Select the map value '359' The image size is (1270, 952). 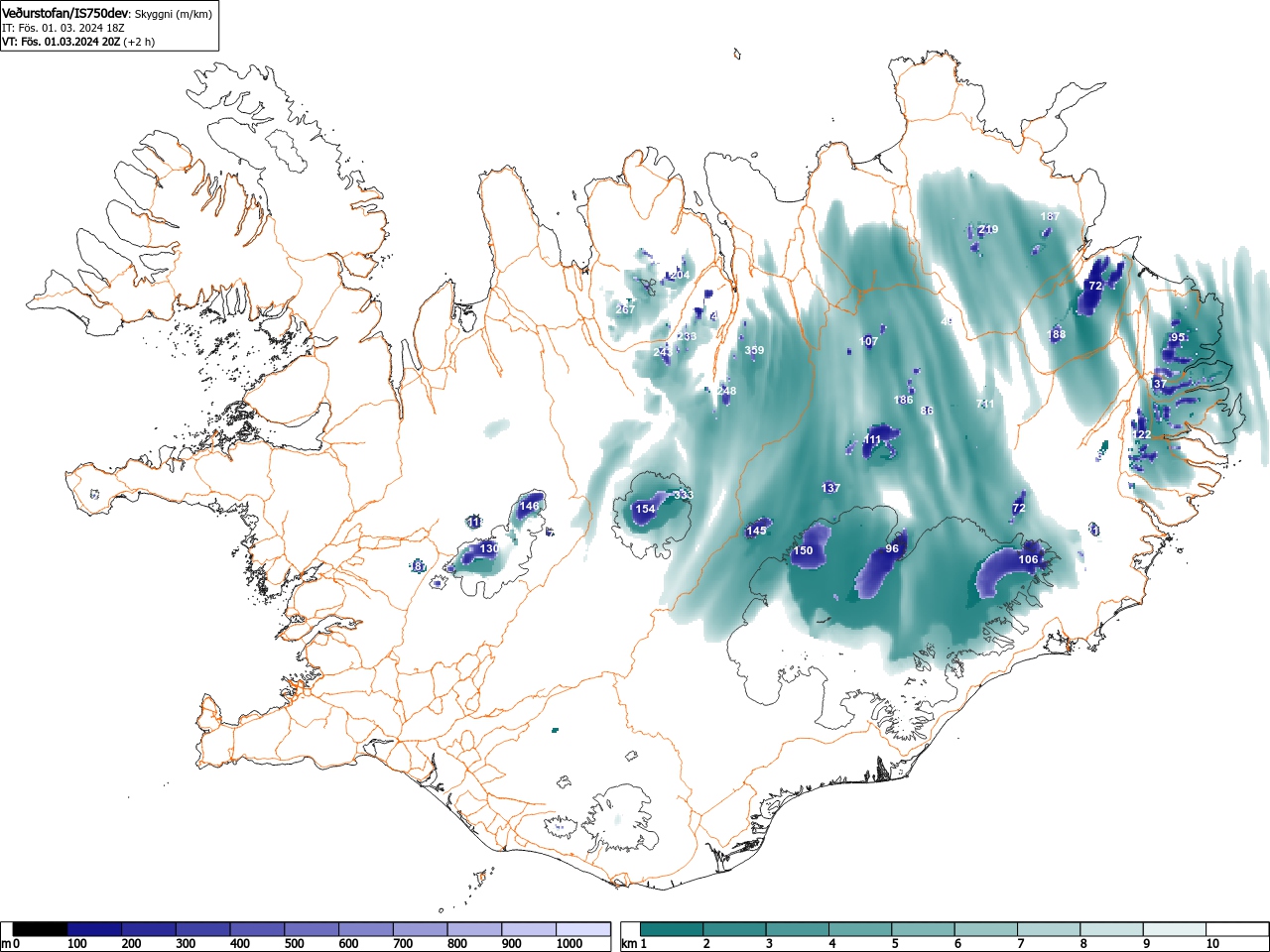[x=754, y=350]
